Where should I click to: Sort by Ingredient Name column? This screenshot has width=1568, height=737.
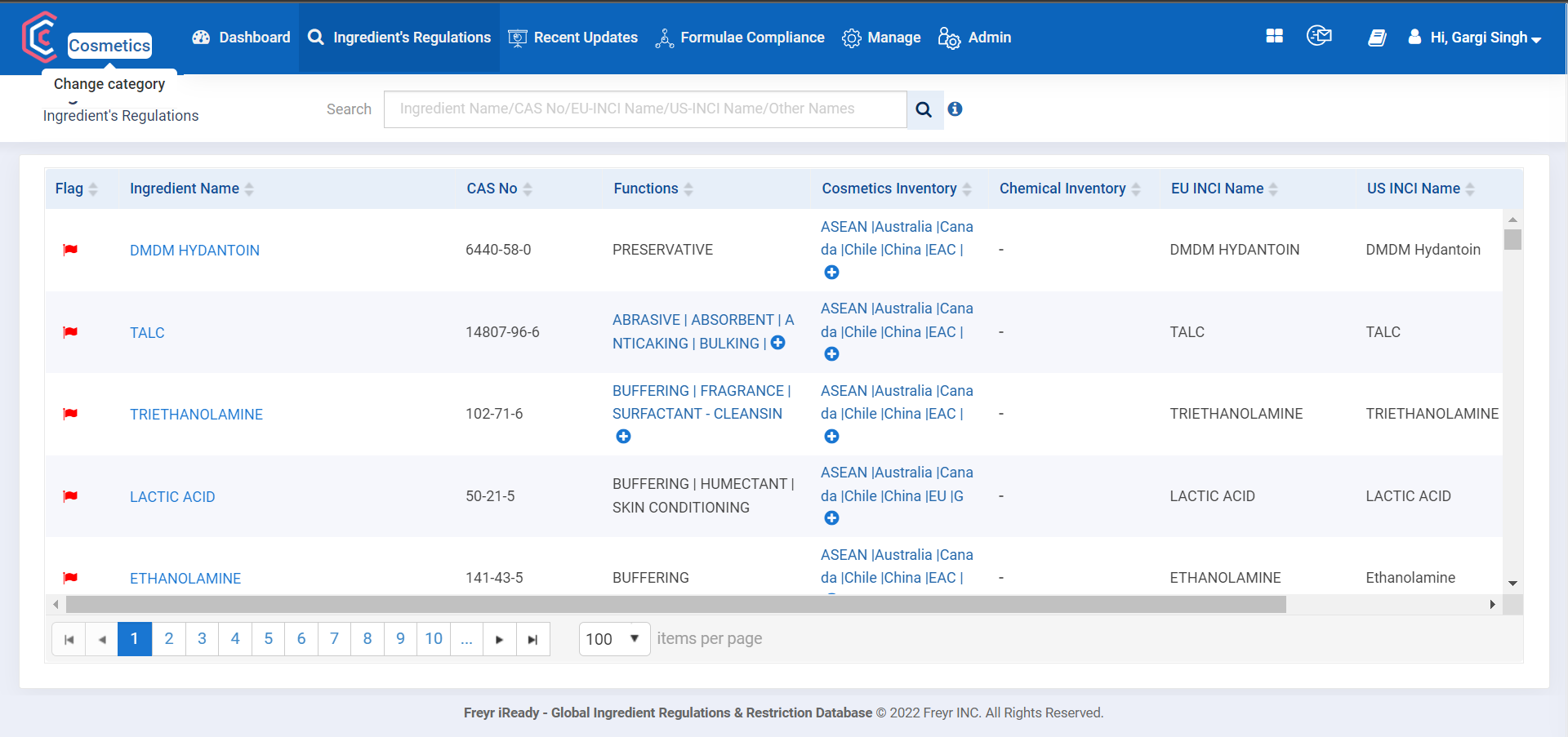[251, 189]
